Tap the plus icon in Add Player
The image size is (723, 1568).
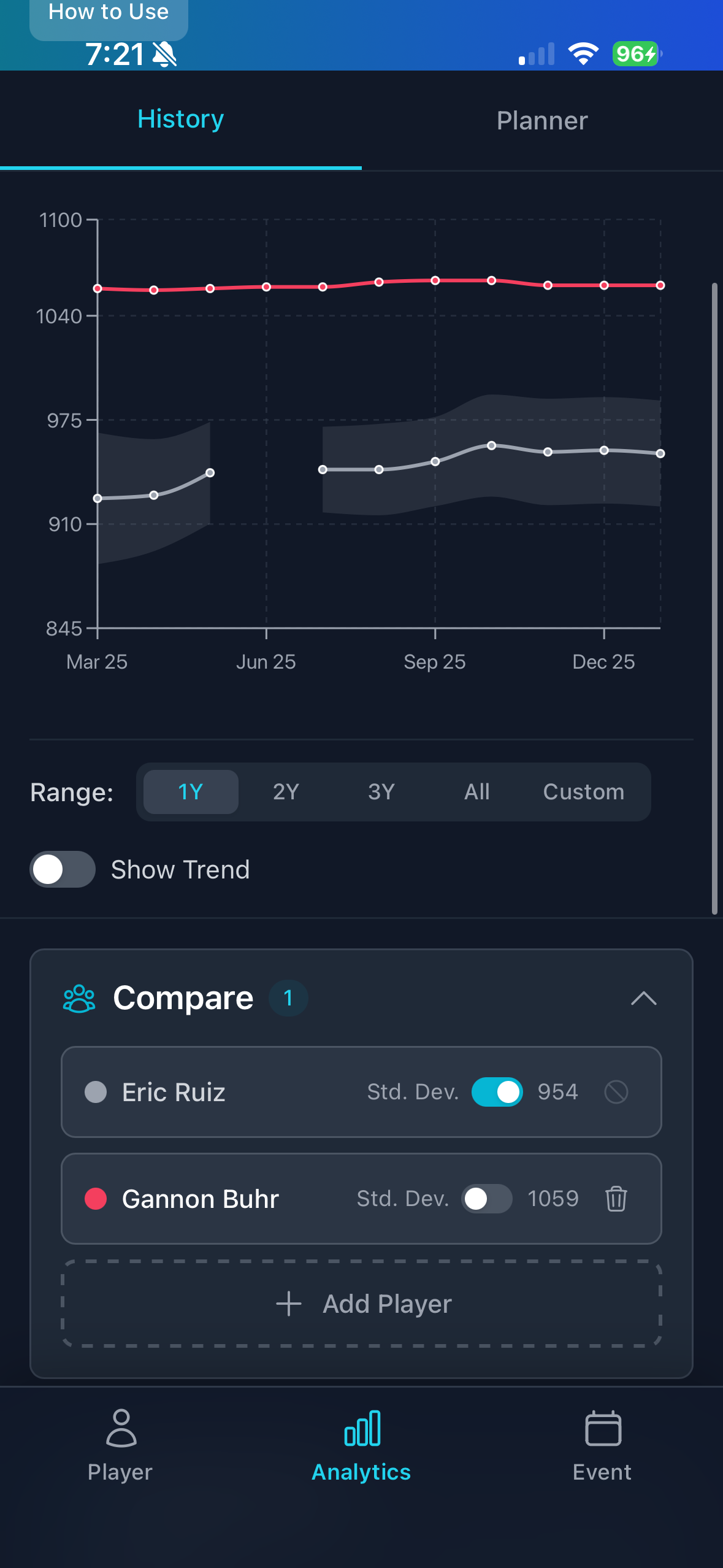(289, 1304)
